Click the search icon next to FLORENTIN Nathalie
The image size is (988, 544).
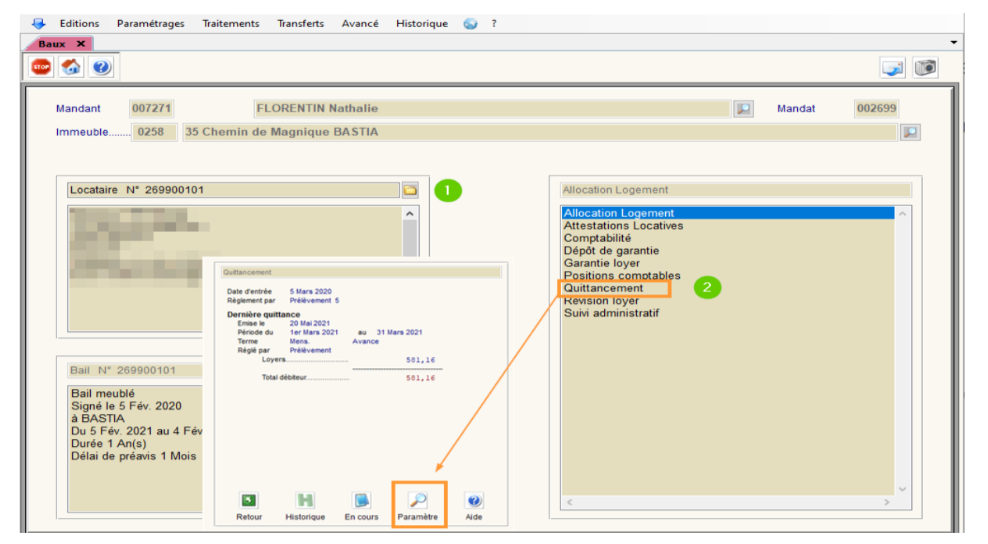(x=743, y=109)
